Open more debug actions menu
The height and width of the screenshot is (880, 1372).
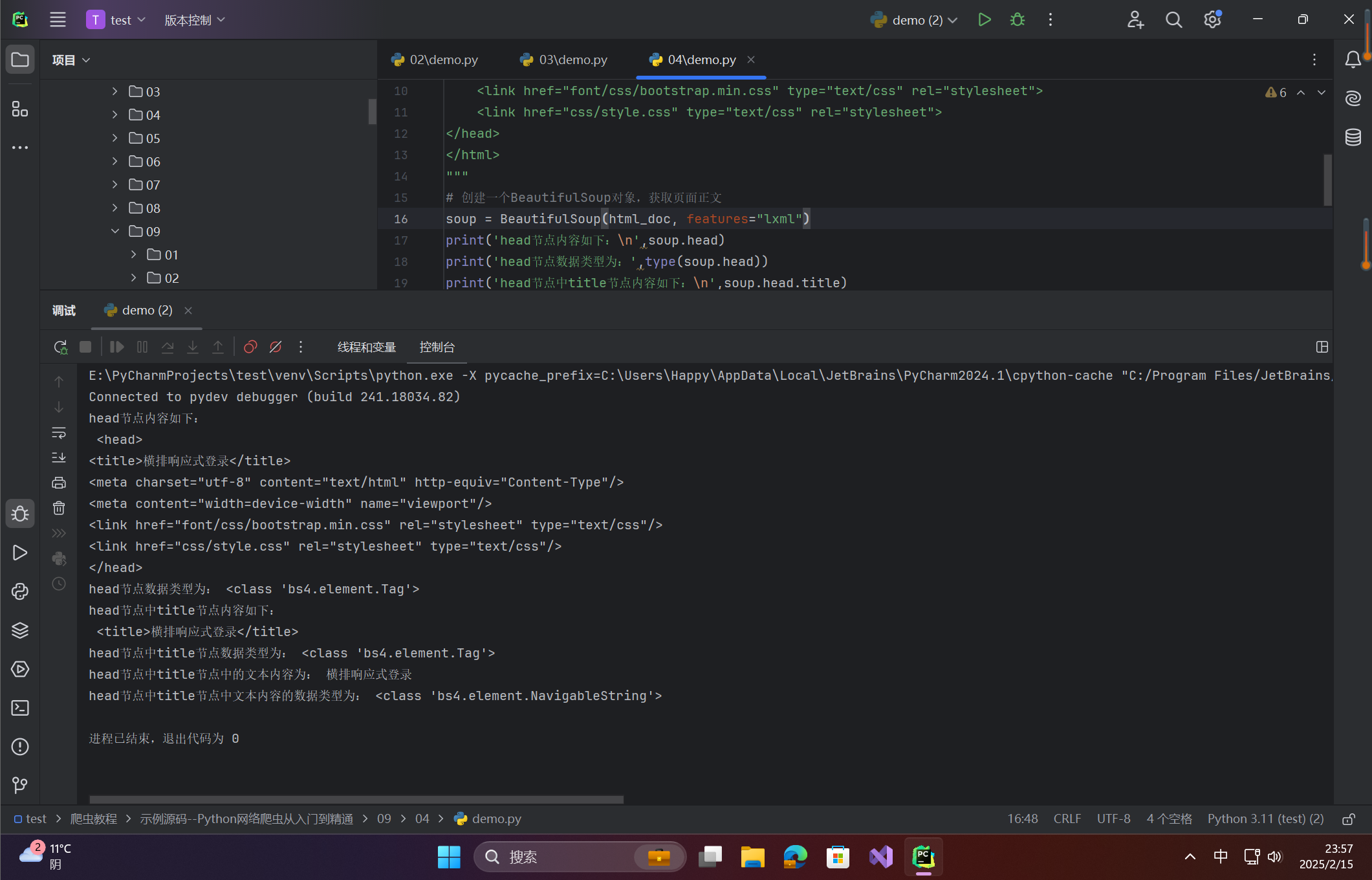pos(301,347)
